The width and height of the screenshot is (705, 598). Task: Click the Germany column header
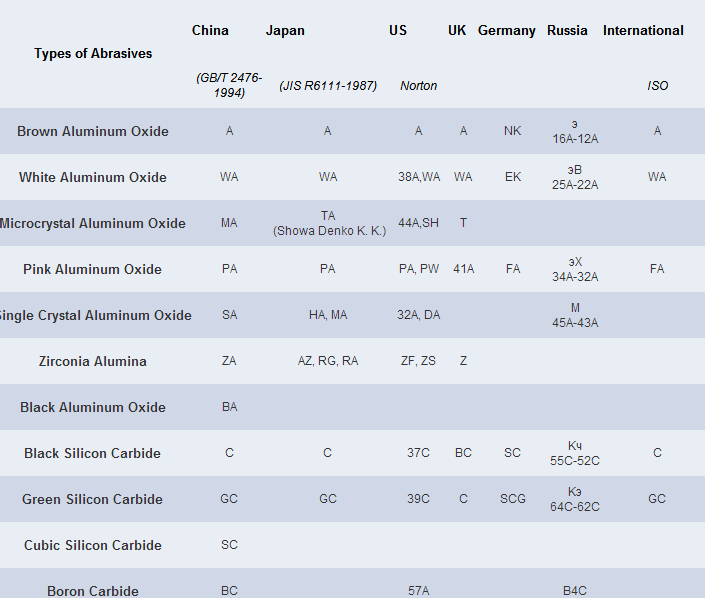coord(507,30)
